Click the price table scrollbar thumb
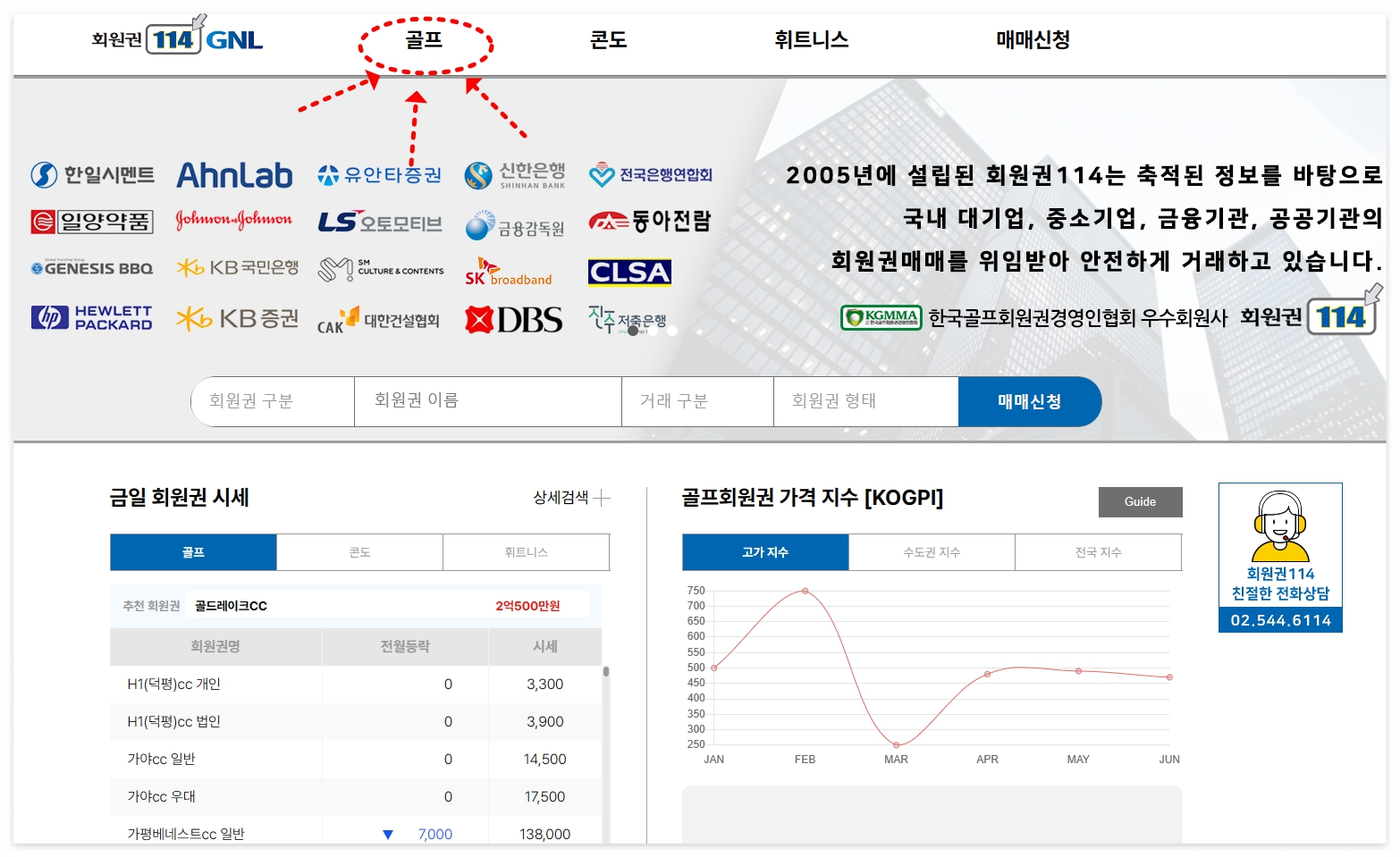Image resolution: width=1400 pixels, height=857 pixels. [x=606, y=671]
